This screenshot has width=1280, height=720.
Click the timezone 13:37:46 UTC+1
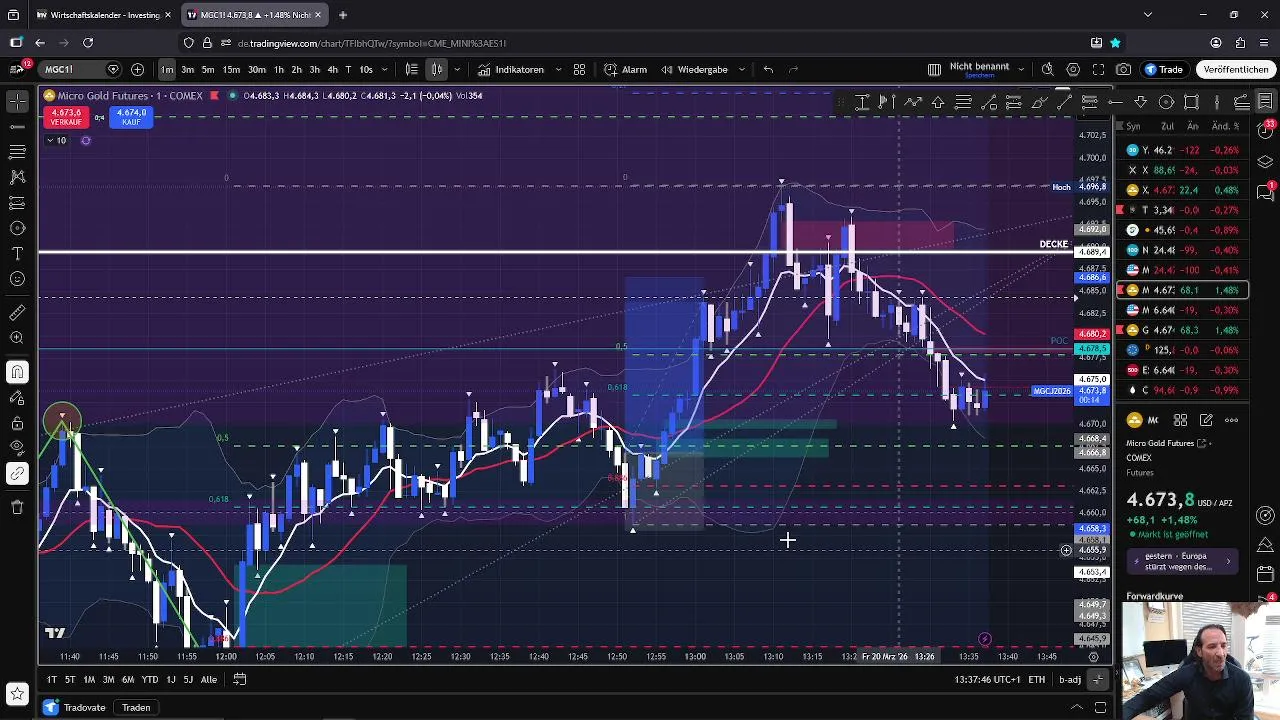point(987,680)
